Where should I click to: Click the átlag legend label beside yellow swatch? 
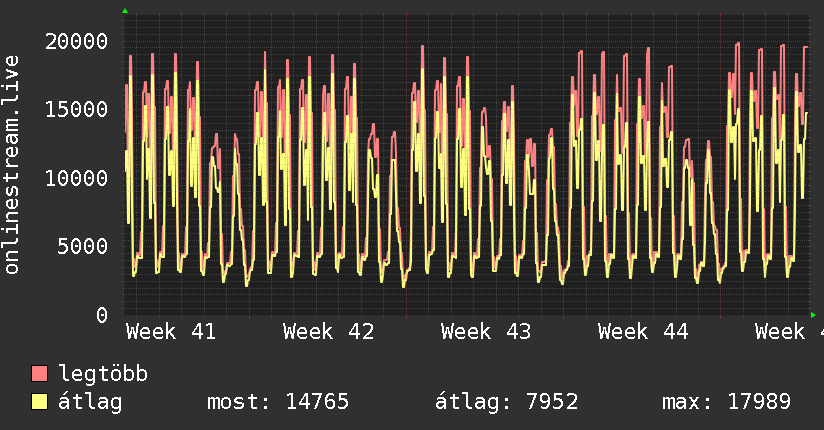90,402
